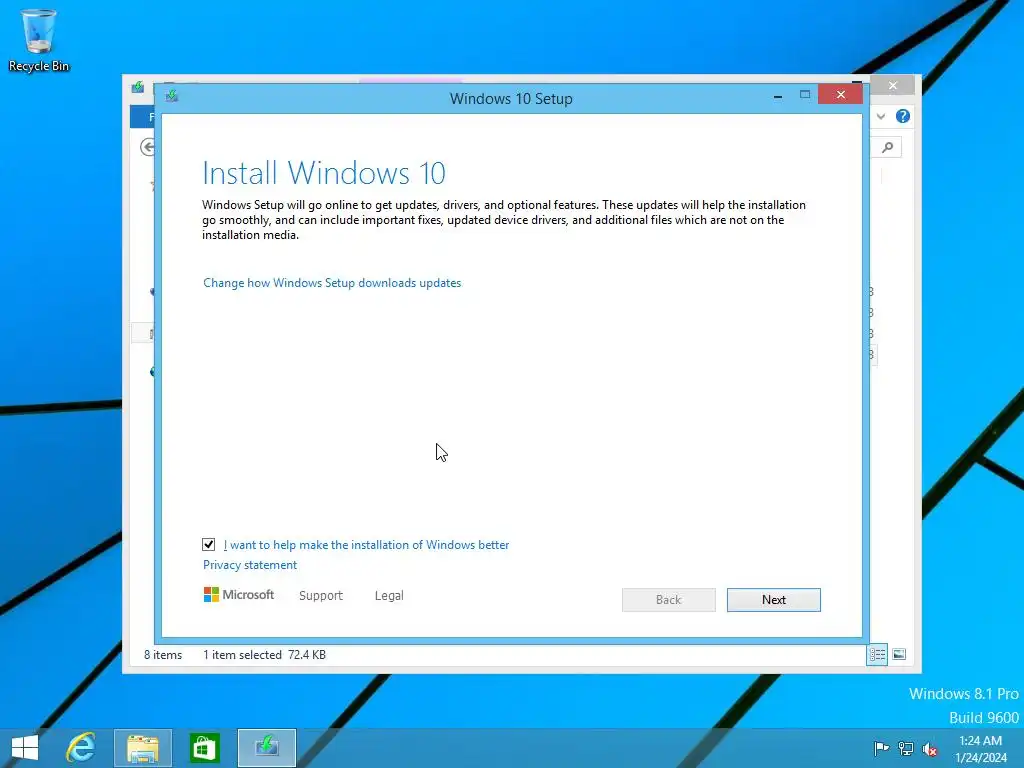Launch Internet Explorer from taskbar
Image resolution: width=1024 pixels, height=768 pixels.
(81, 748)
